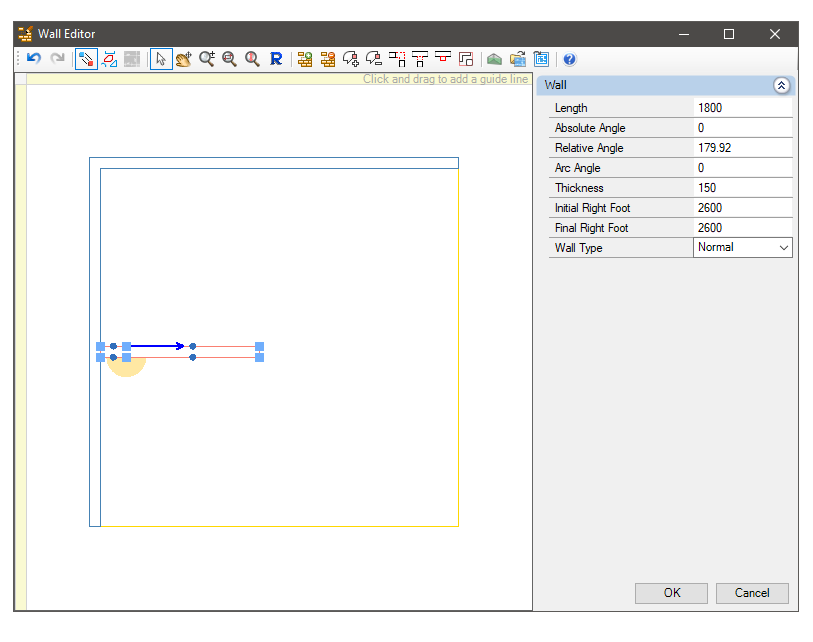The width and height of the screenshot is (813, 642).
Task: Click the Wall Type property label
Action: click(579, 248)
